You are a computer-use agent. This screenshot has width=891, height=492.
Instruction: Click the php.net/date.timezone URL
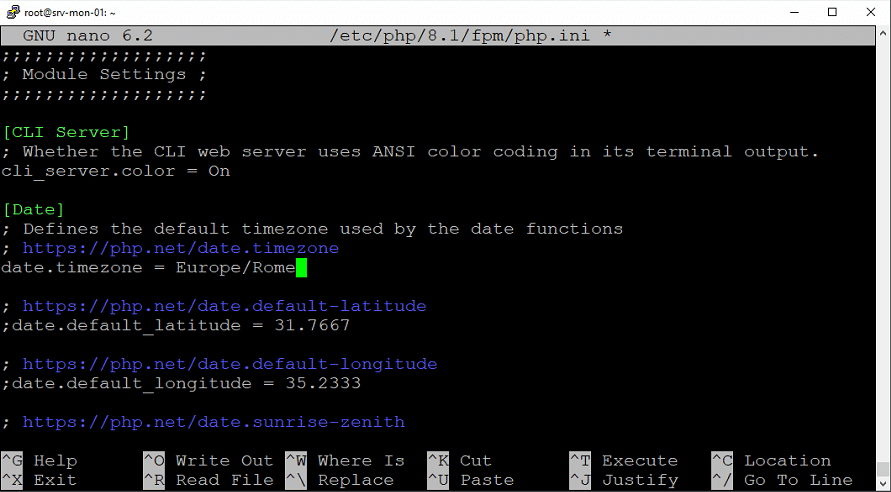point(181,248)
